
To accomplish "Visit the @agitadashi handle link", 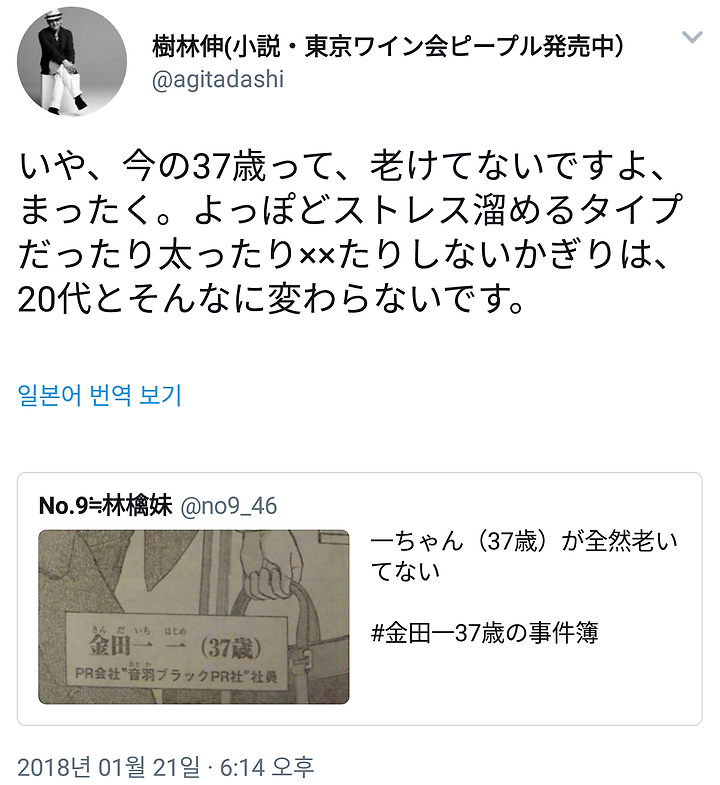I will coord(218,79).
